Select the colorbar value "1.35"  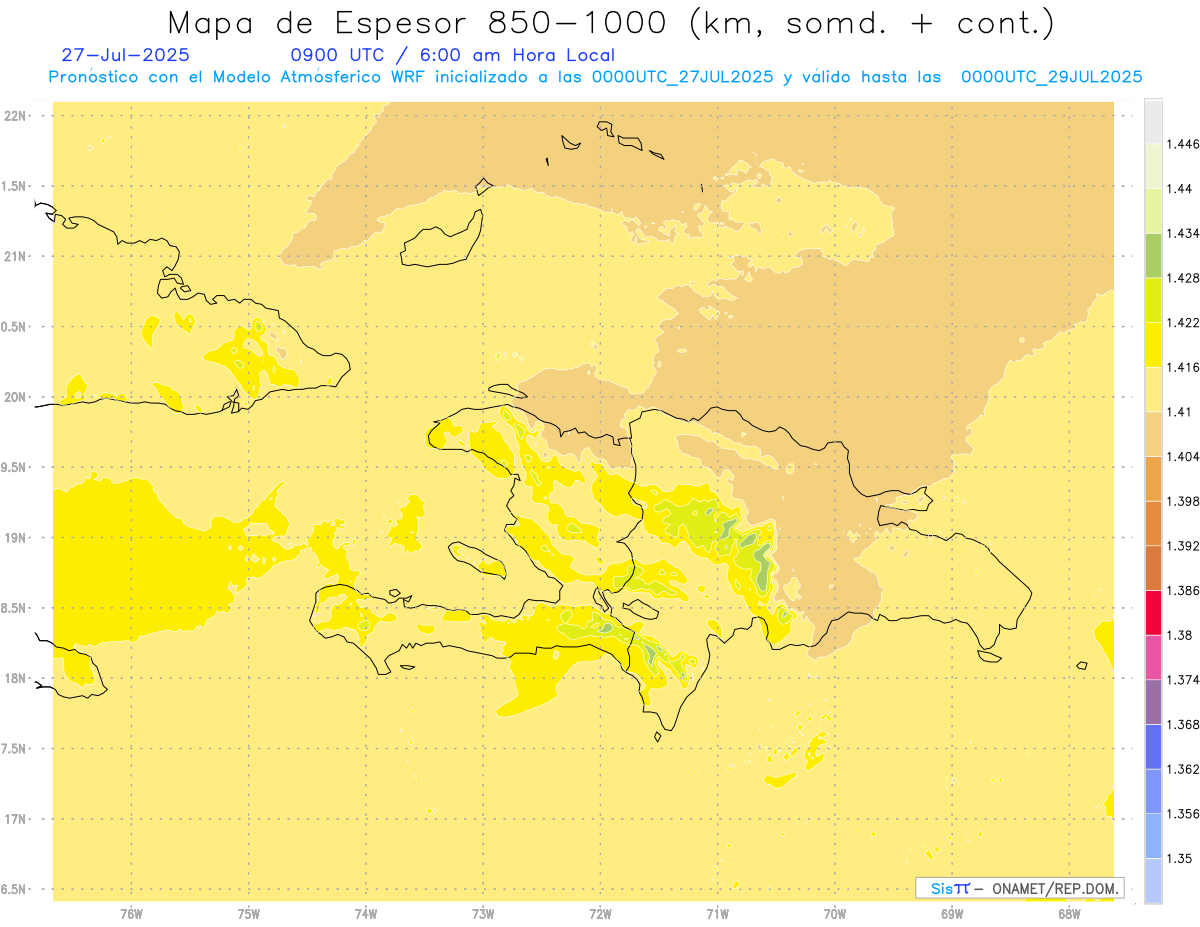(x=1180, y=858)
